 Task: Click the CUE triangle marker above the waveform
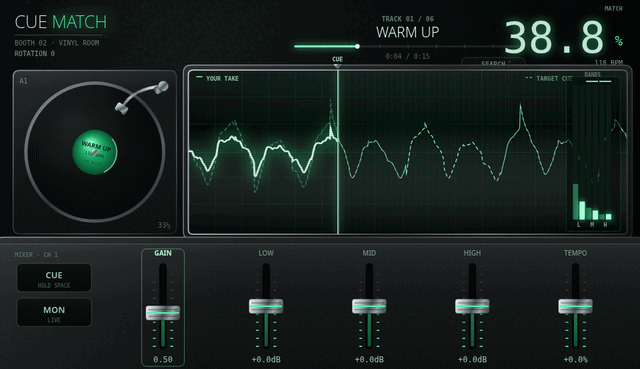point(337,66)
